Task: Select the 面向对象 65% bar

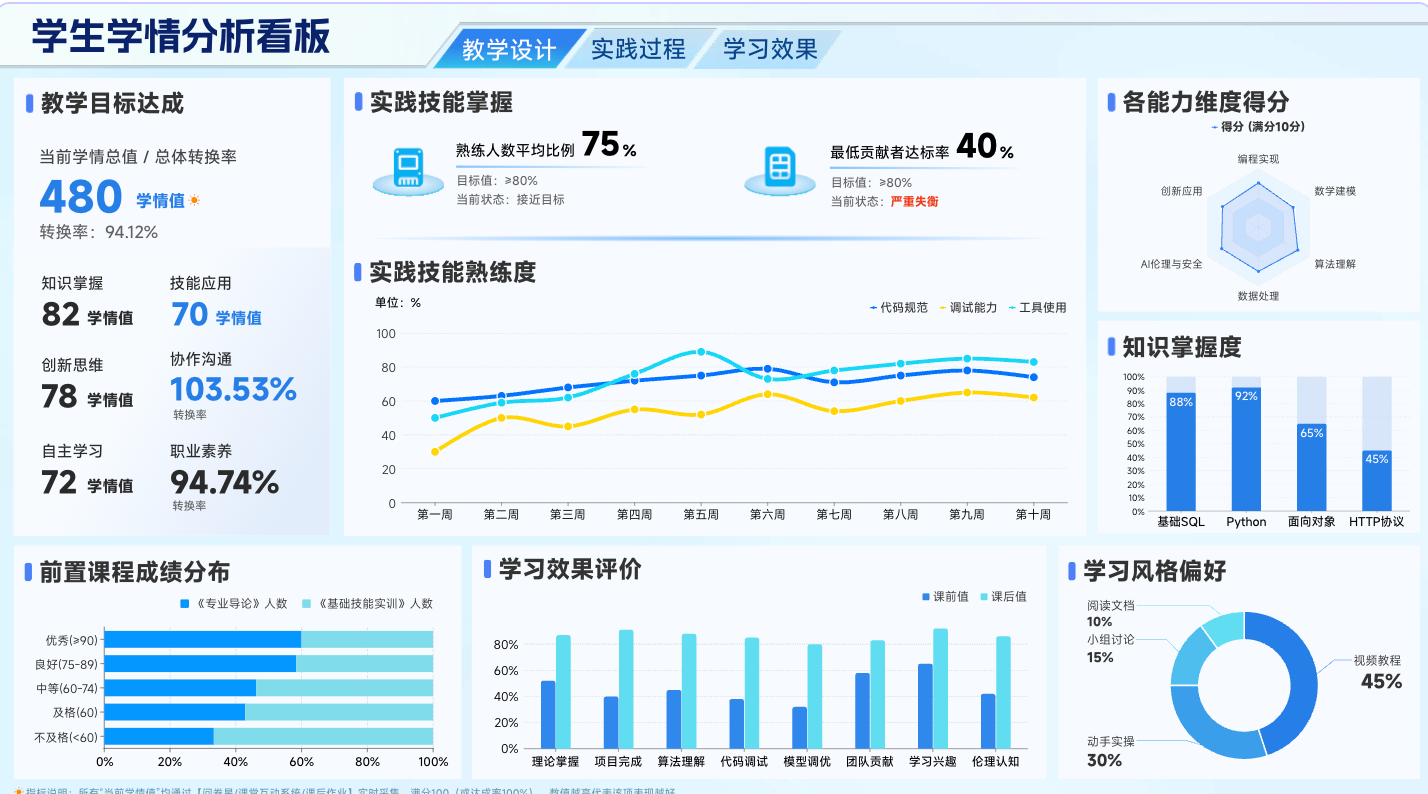Action: point(1312,467)
